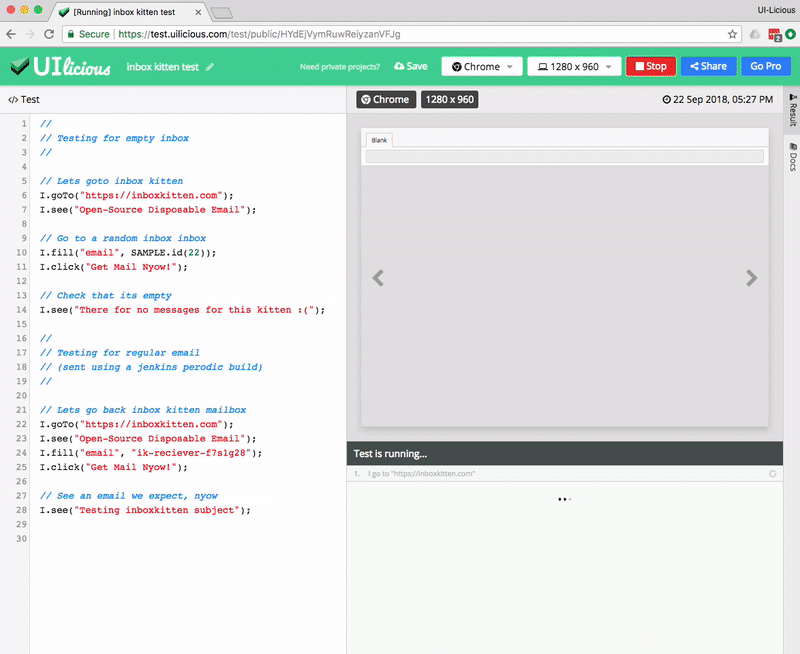Screen dimensions: 800x654
Task: Click the 'inbox kitten test' title
Action: pos(162,67)
